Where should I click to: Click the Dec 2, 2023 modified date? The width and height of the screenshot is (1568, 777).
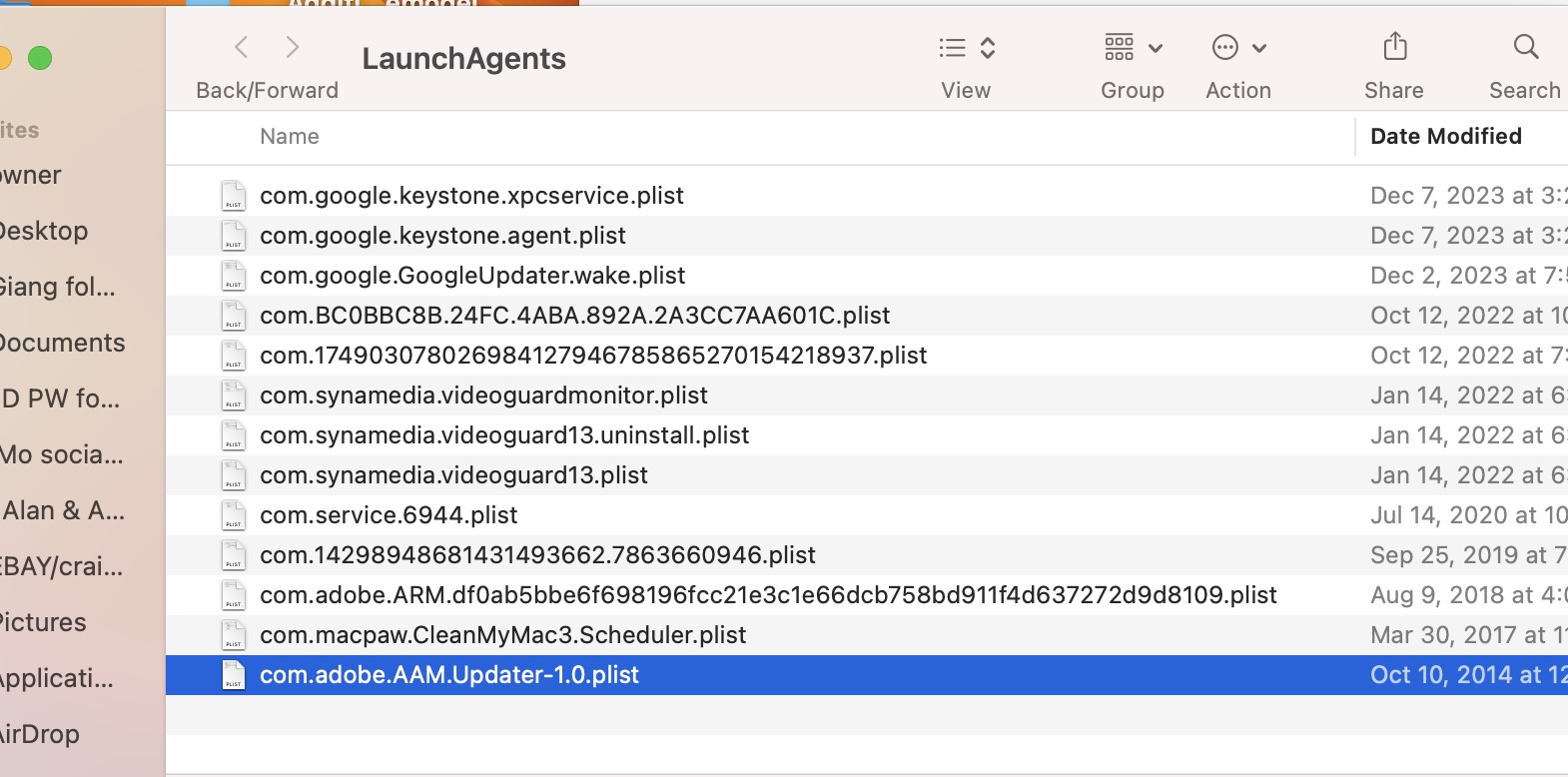(1468, 276)
